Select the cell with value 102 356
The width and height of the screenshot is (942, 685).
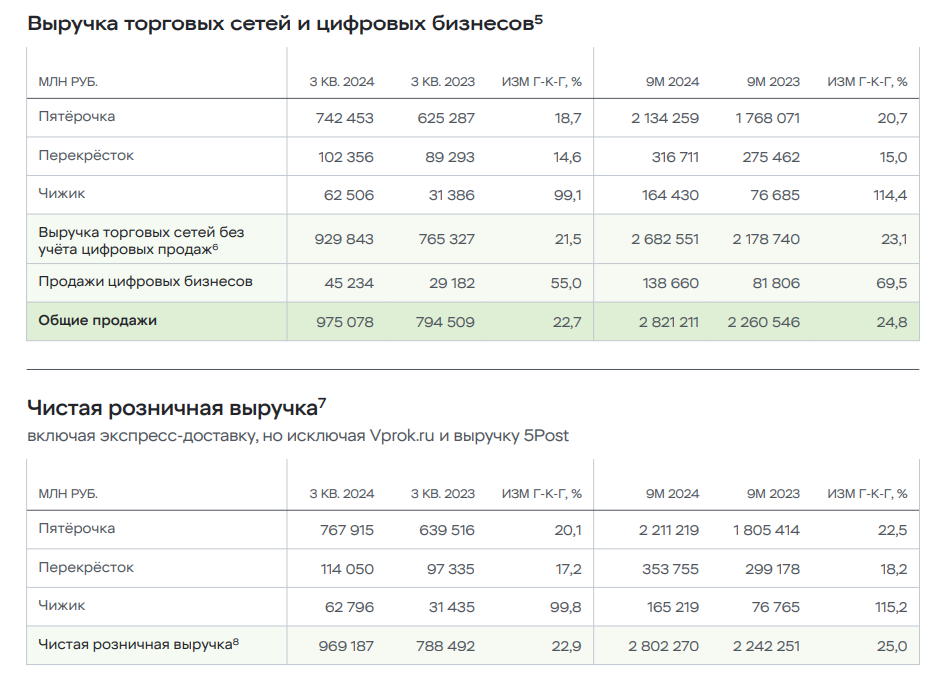(x=344, y=157)
